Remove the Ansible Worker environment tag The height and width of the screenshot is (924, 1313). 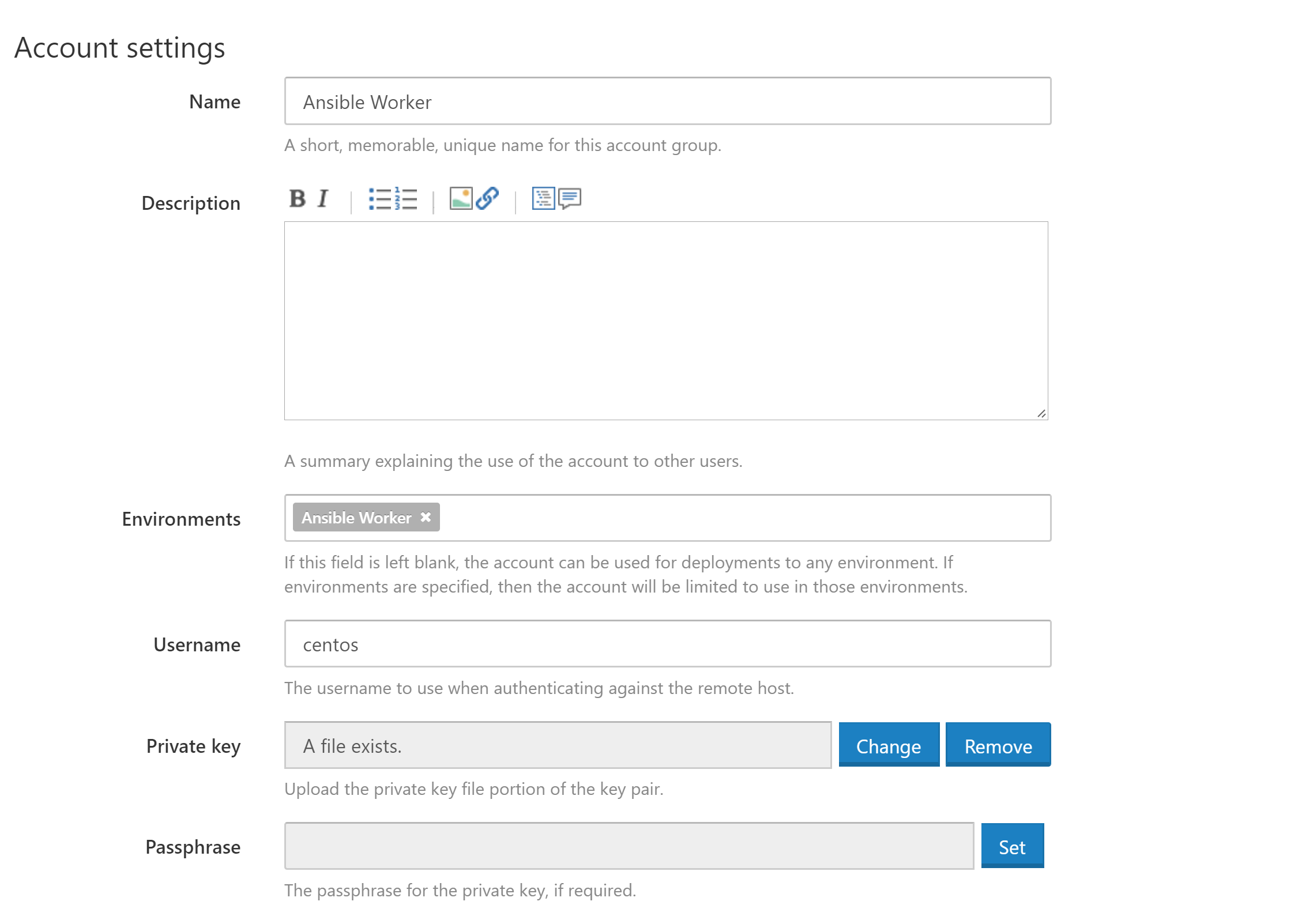(426, 517)
